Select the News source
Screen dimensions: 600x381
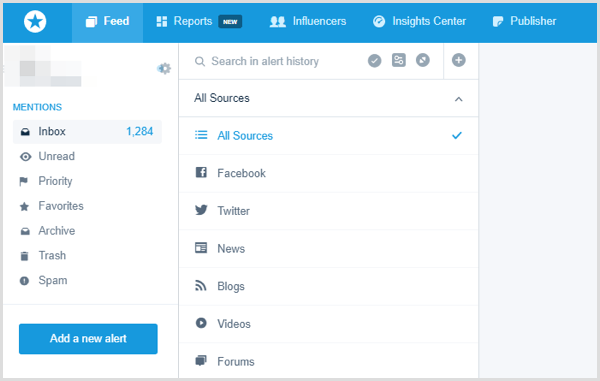[x=328, y=249]
